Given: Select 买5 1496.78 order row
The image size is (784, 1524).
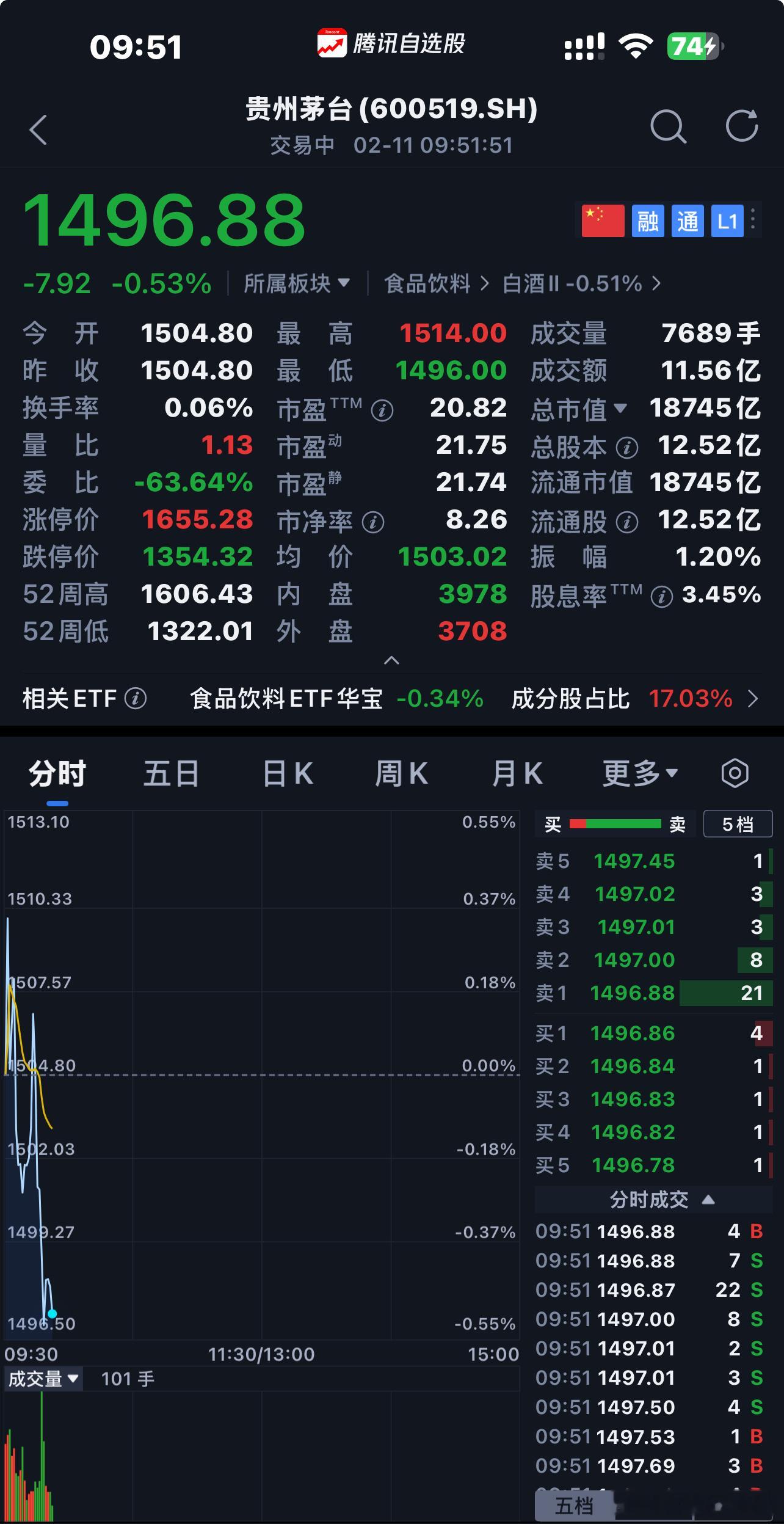Looking at the screenshot, I should (653, 1165).
